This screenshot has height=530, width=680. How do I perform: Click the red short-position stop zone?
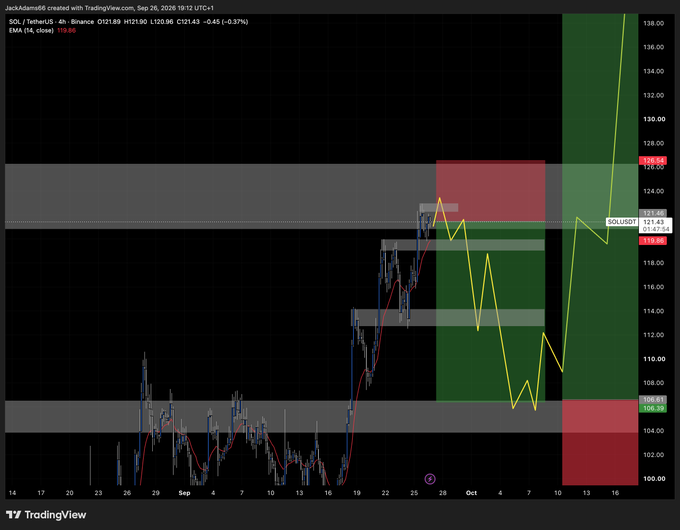tap(490, 191)
